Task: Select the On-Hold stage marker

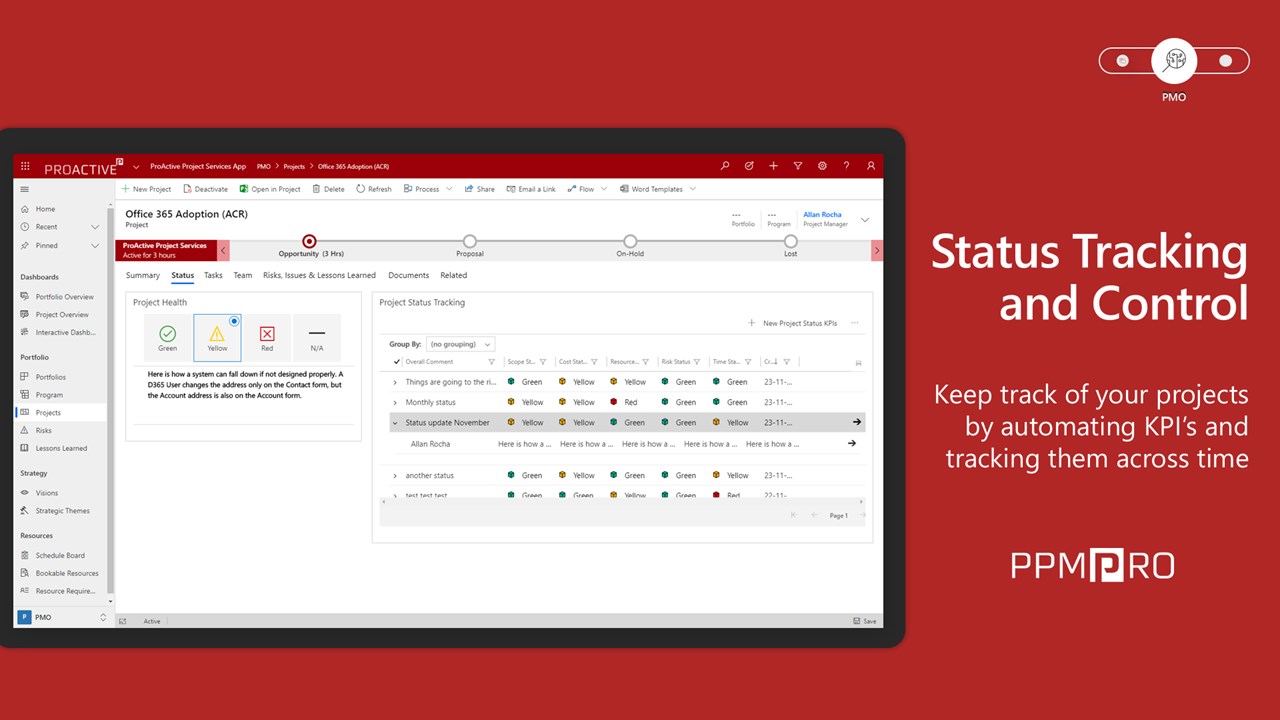Action: click(630, 241)
